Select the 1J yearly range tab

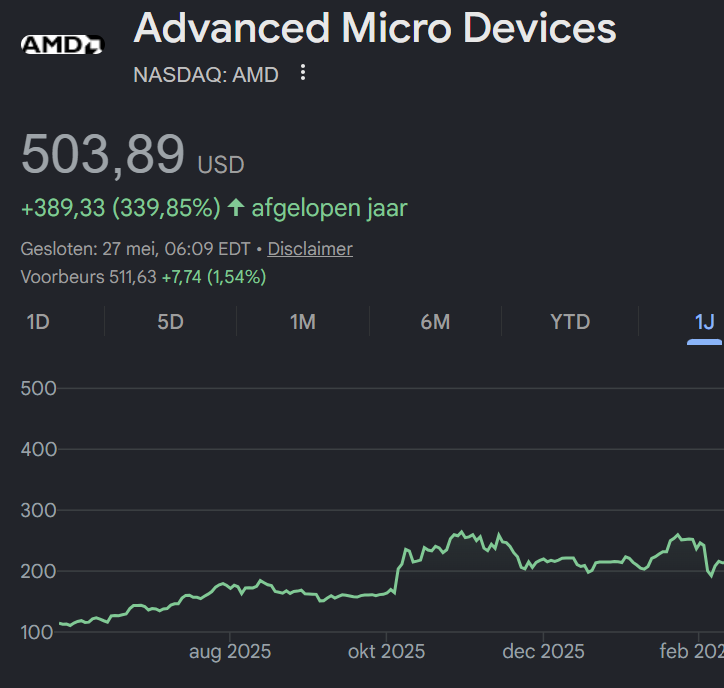705,322
